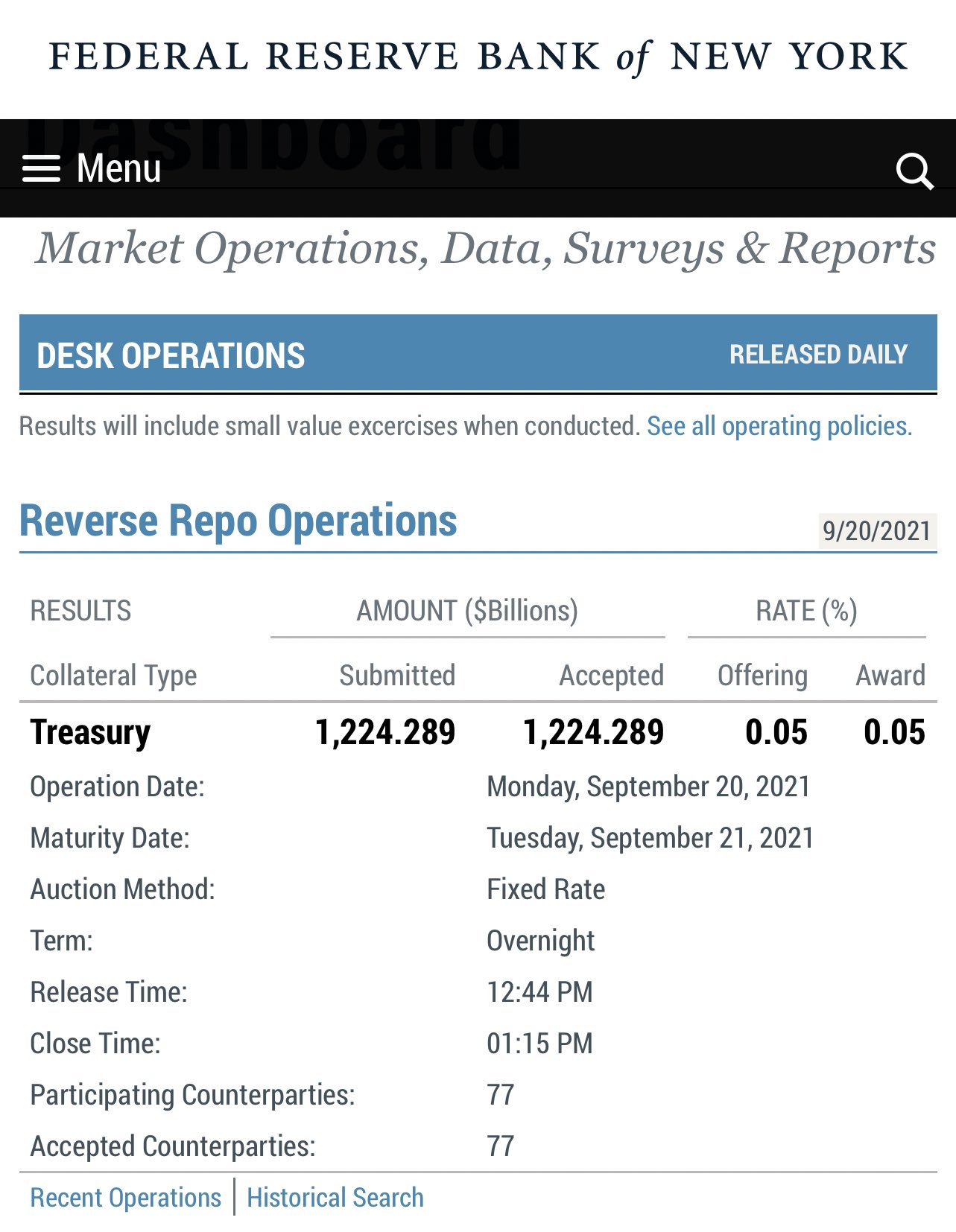Click the Fixed Rate auction method value
Screen dimensions: 956x1232
point(545,889)
